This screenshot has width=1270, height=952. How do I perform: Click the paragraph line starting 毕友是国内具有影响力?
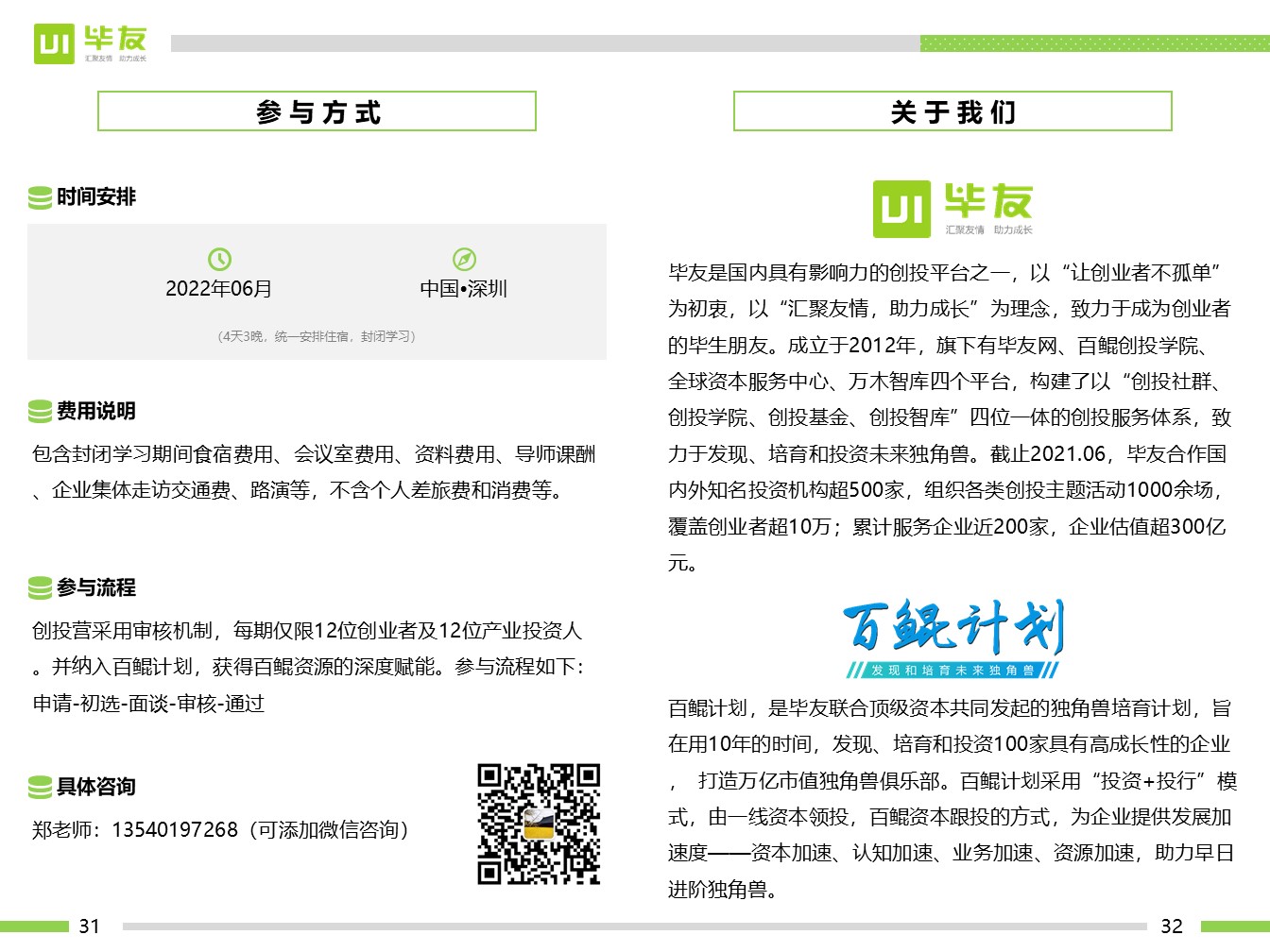pos(945,273)
